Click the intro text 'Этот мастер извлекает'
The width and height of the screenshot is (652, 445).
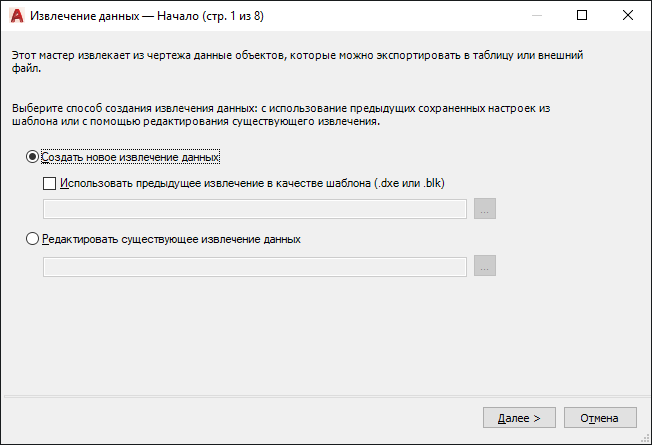pyautogui.click(x=71, y=55)
